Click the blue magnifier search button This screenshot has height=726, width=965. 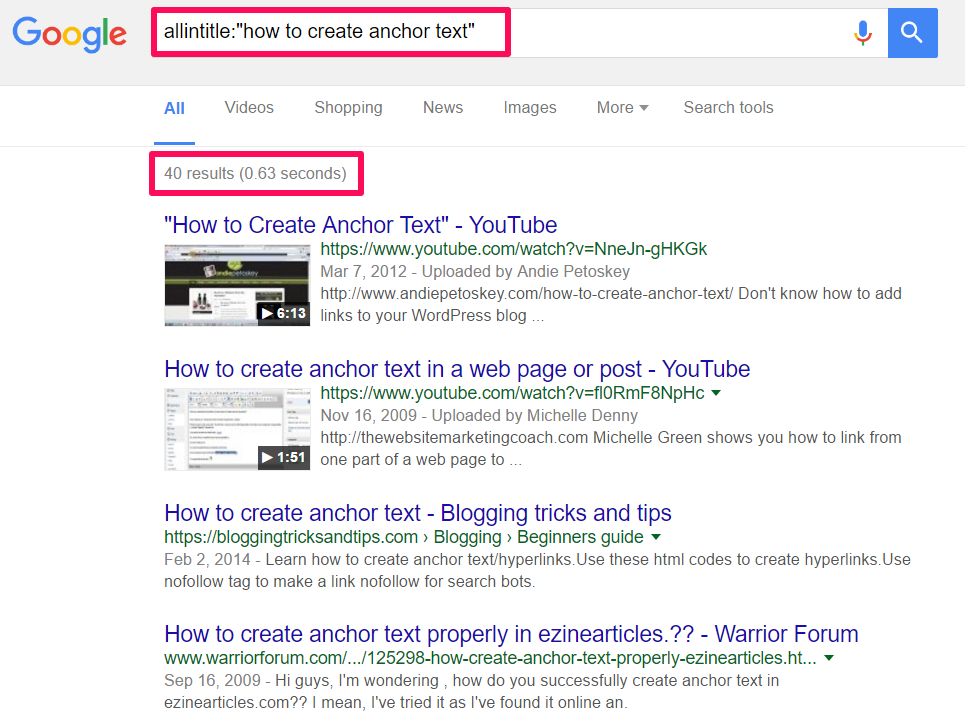pos(912,33)
